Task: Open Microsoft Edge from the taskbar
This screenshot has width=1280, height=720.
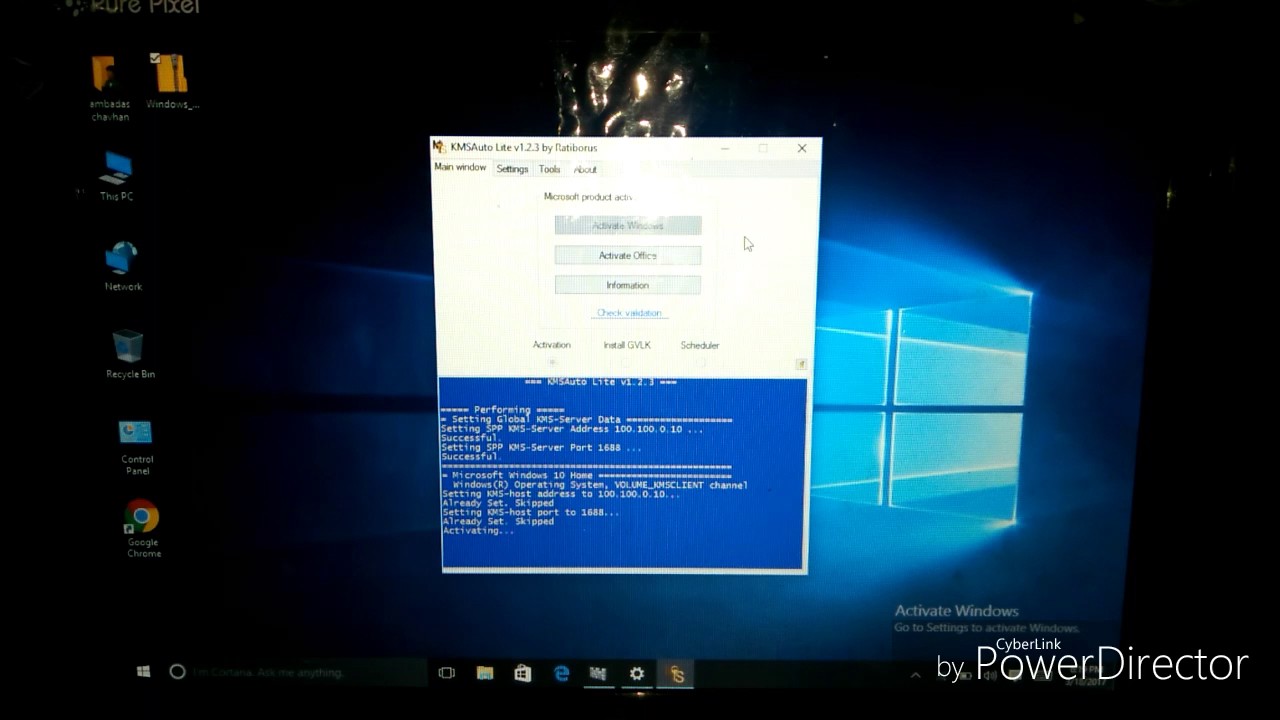Action: 562,674
